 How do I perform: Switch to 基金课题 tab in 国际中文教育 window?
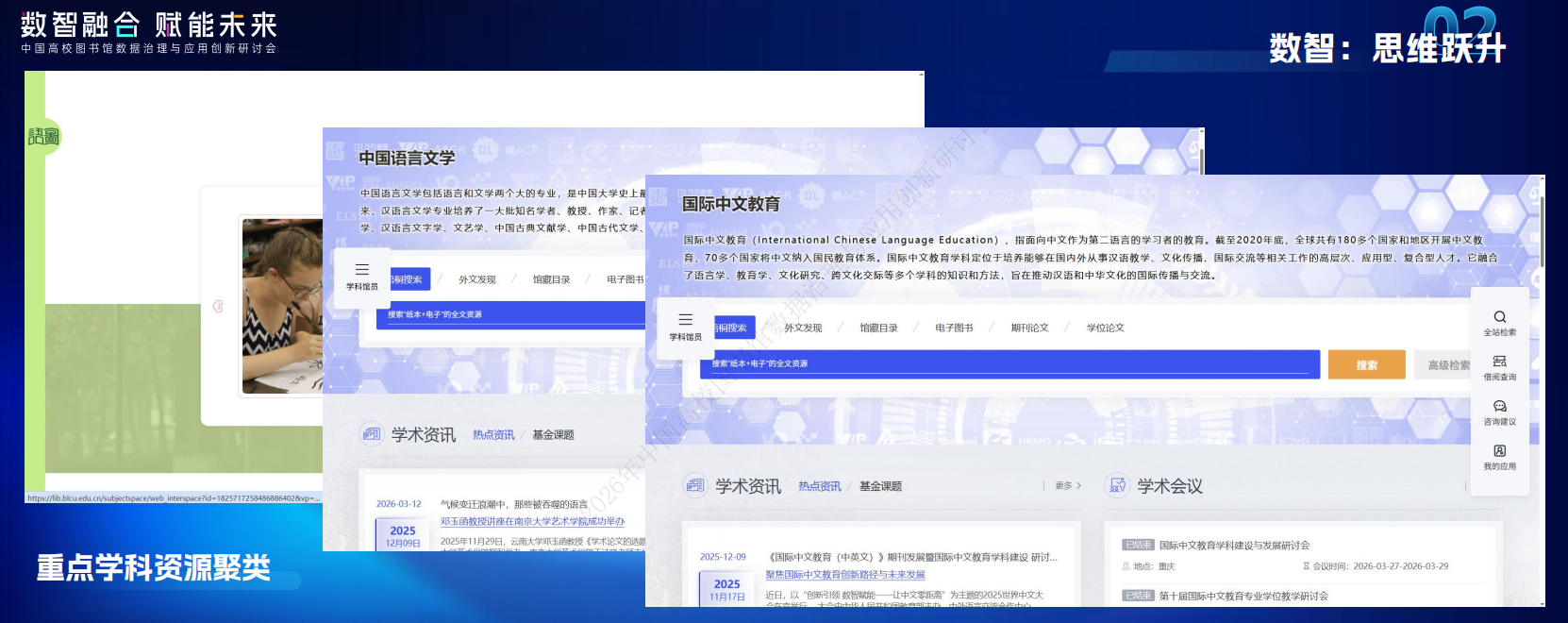(x=880, y=486)
